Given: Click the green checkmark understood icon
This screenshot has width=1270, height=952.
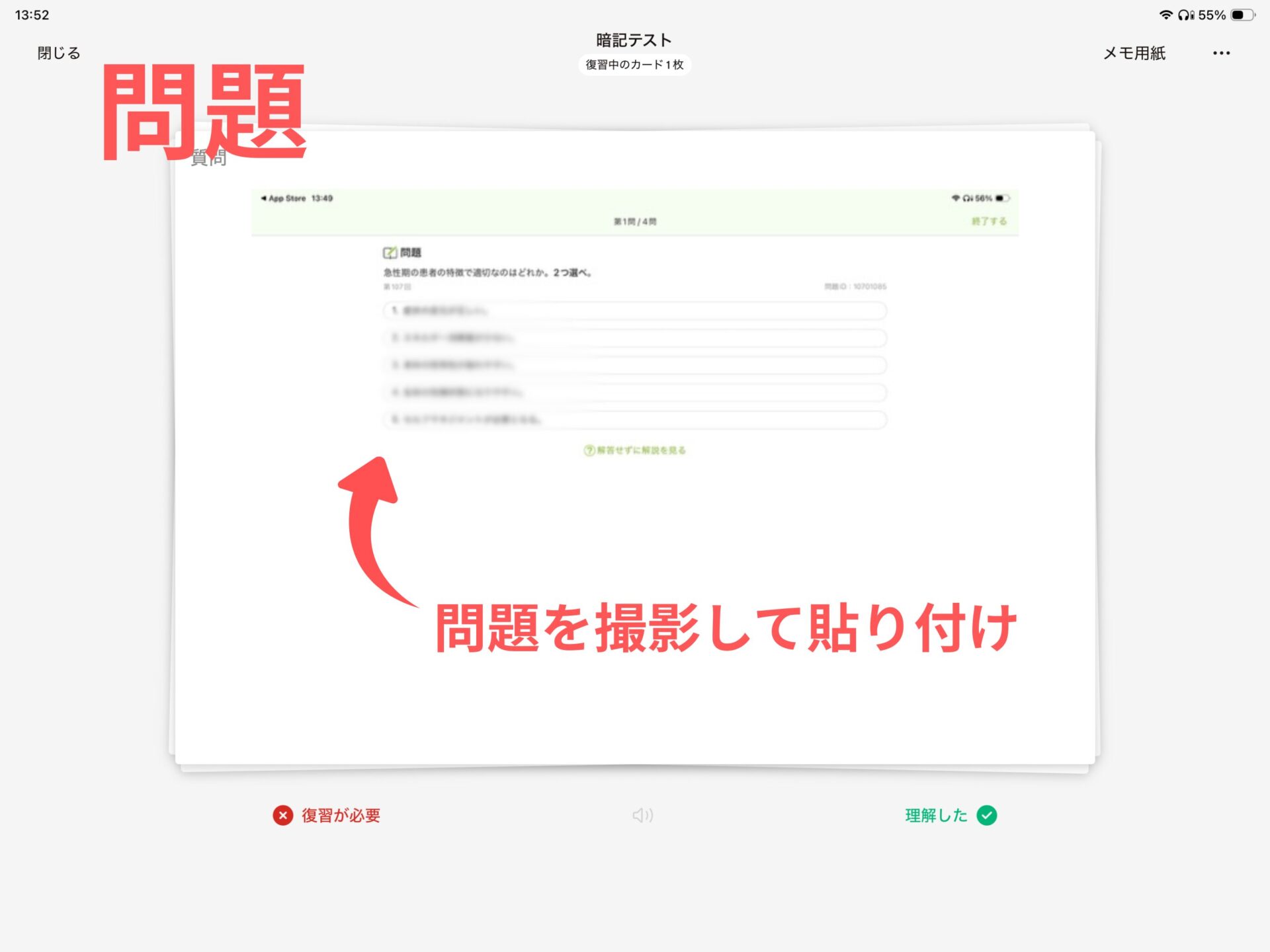Looking at the screenshot, I should coord(987,815).
